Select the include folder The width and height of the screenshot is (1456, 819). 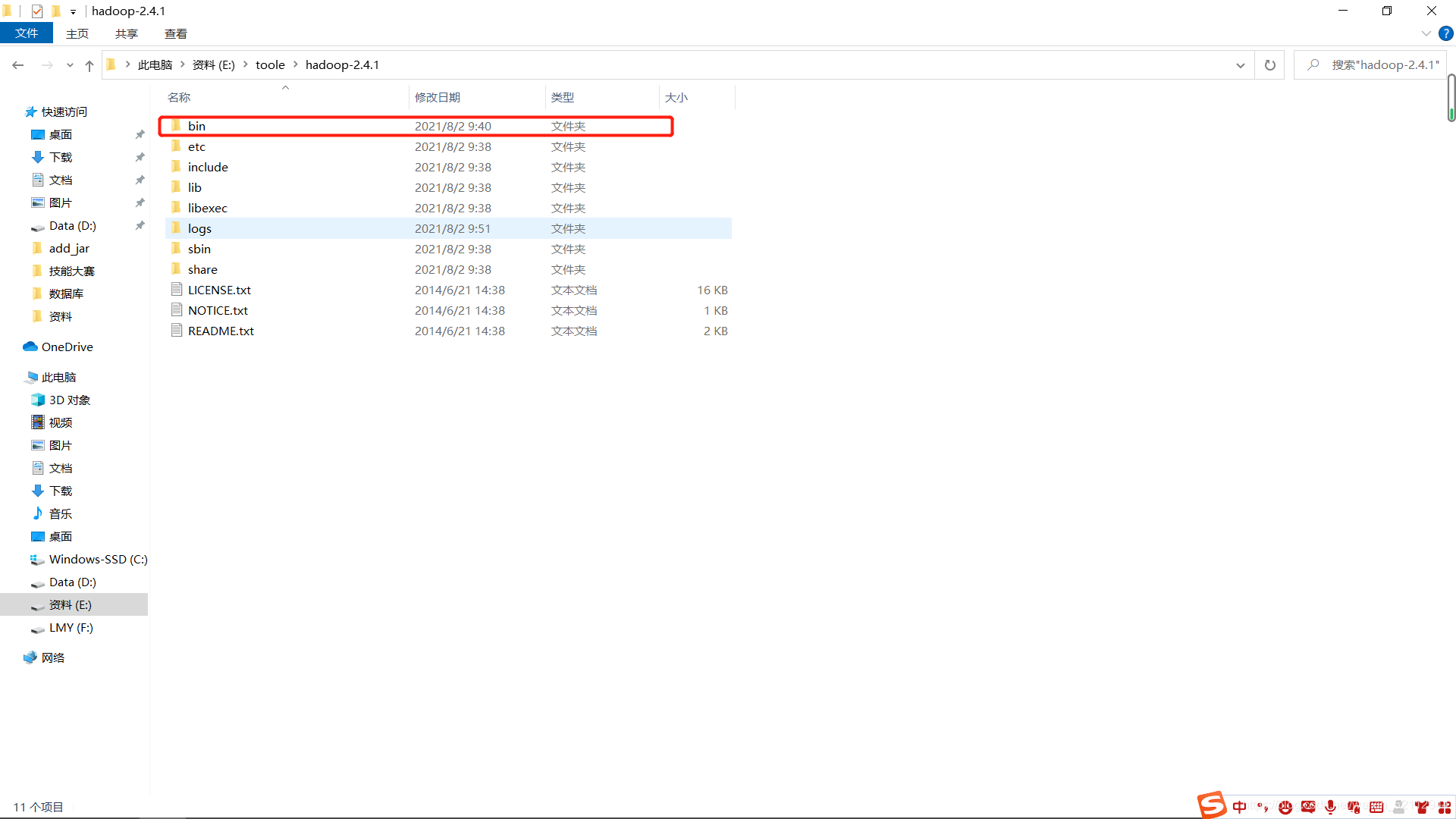click(x=448, y=167)
